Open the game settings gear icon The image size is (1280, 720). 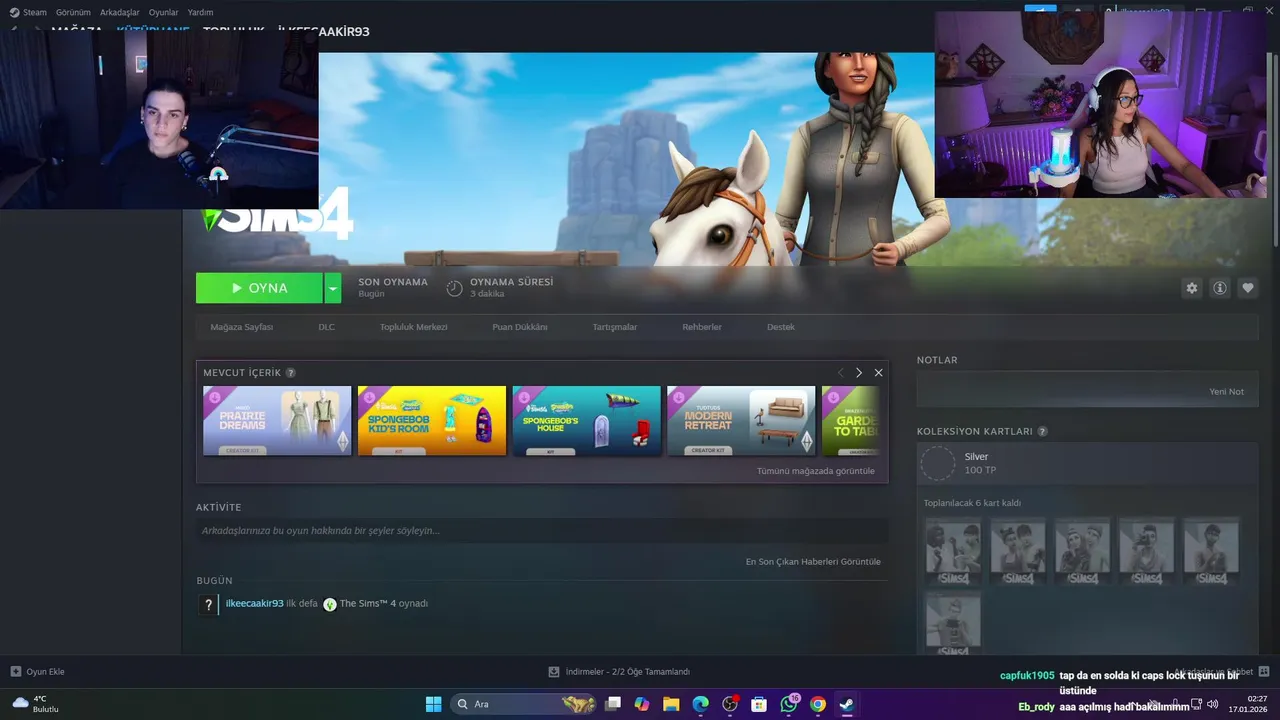(1191, 288)
